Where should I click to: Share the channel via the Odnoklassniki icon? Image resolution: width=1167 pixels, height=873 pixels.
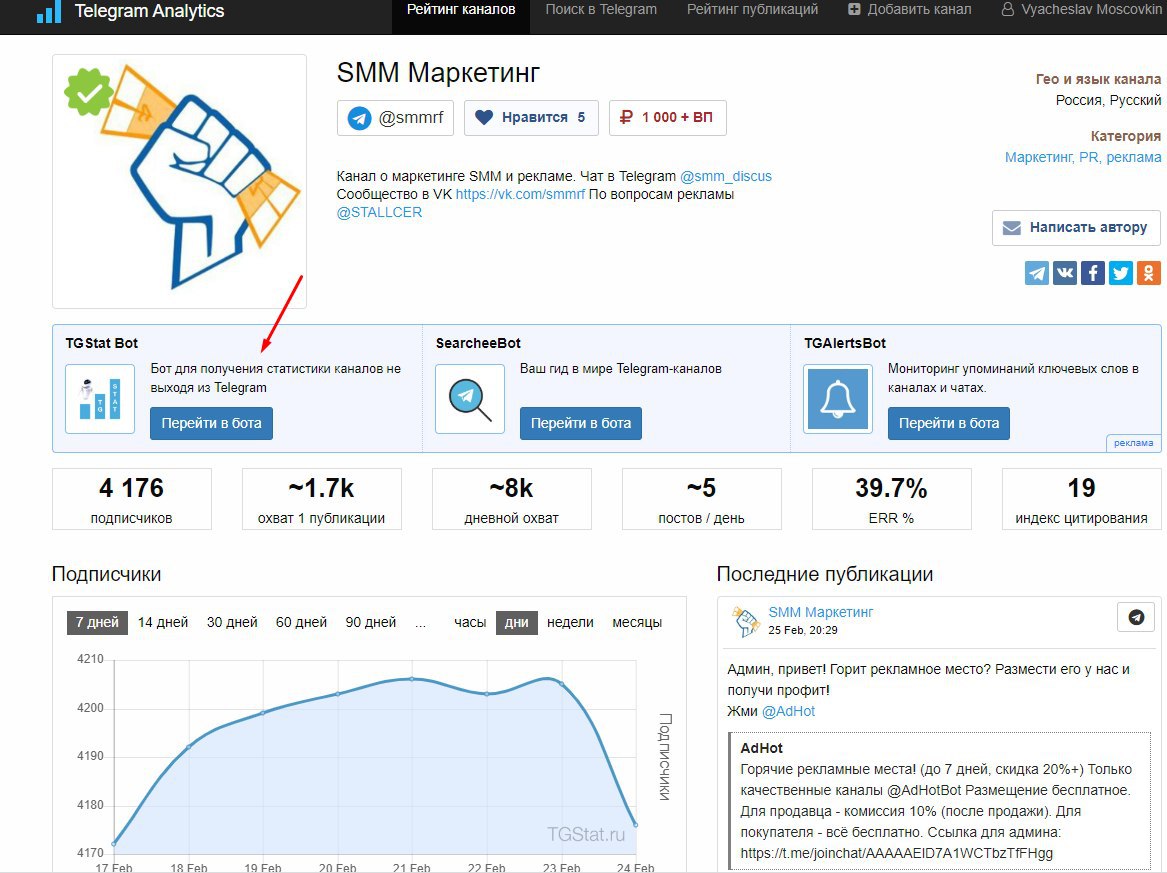(1148, 273)
